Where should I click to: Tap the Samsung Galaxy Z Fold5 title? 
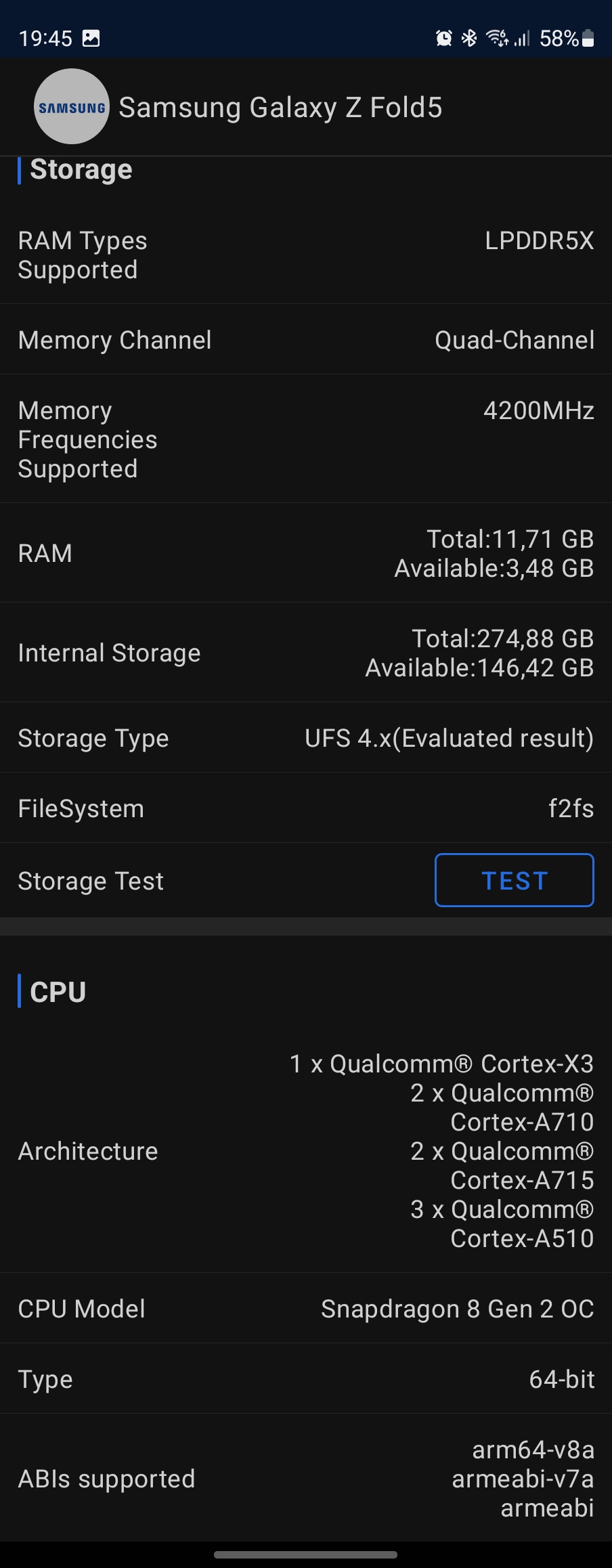pos(280,108)
